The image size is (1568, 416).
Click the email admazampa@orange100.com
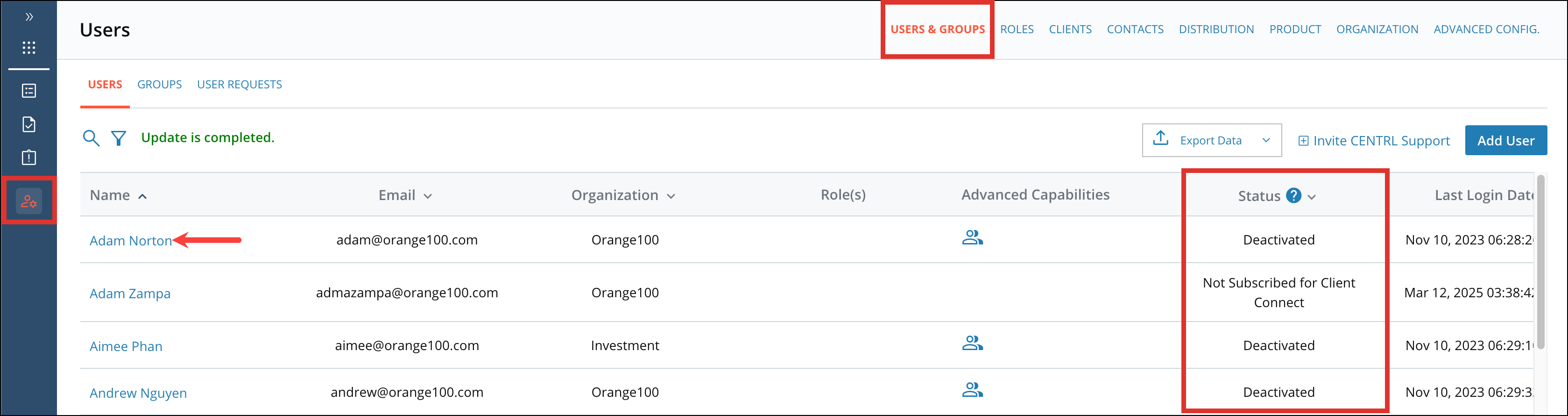point(407,293)
